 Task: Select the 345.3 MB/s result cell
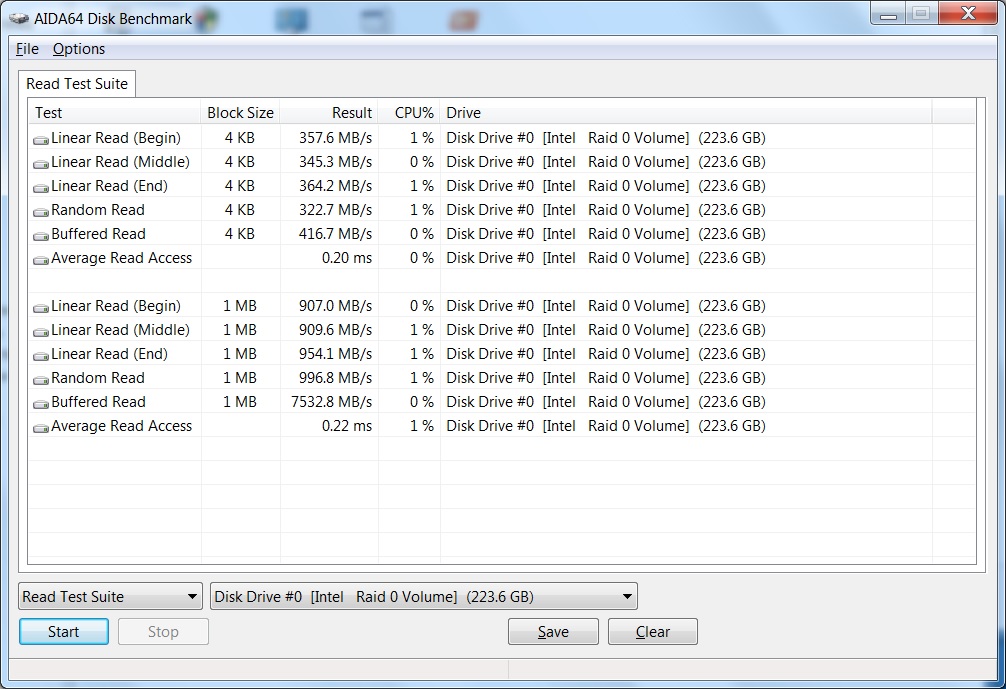[335, 162]
